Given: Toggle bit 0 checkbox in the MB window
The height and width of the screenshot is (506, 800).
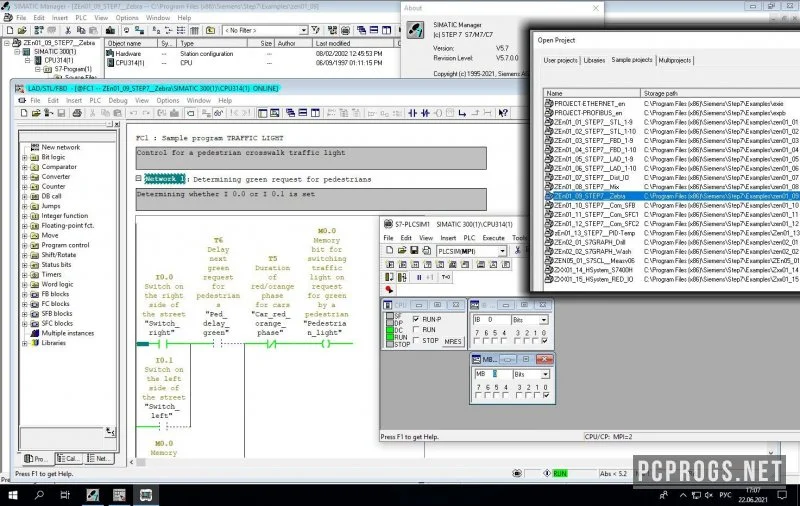Looking at the screenshot, I should click(x=545, y=395).
